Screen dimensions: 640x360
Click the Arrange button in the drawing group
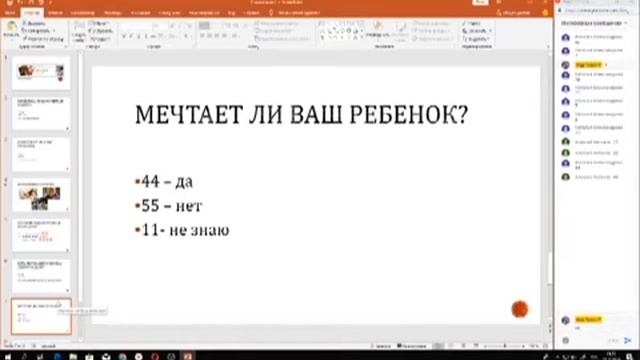[378, 30]
